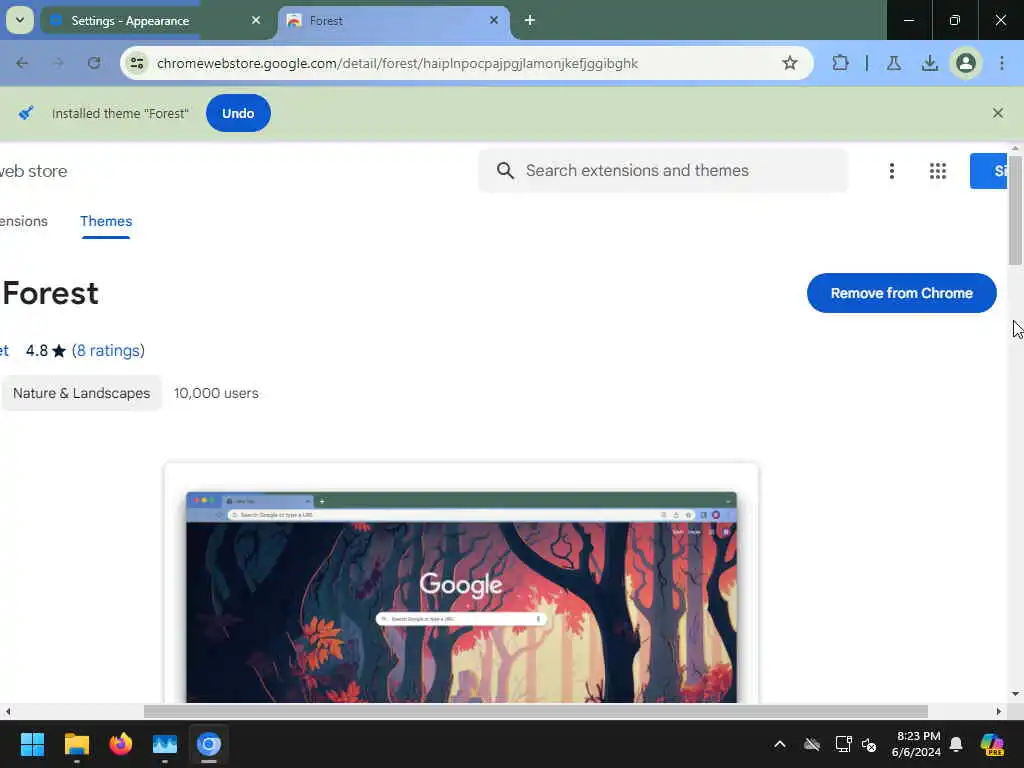This screenshot has height=768, width=1024.
Task: Open the network status tray icon
Action: coord(843,744)
